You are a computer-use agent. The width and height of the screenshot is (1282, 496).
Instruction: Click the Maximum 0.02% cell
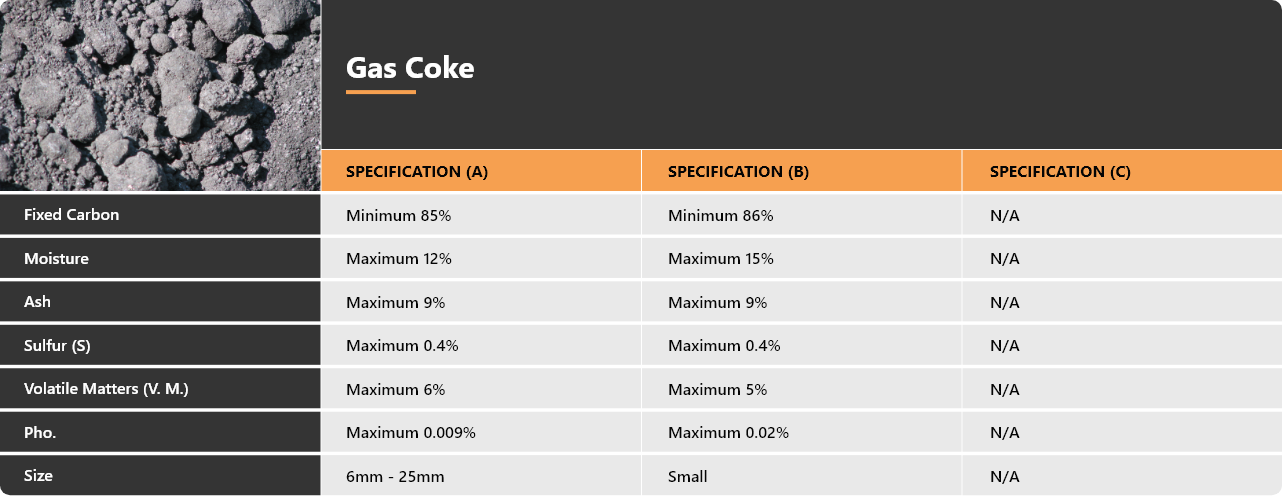(802, 433)
